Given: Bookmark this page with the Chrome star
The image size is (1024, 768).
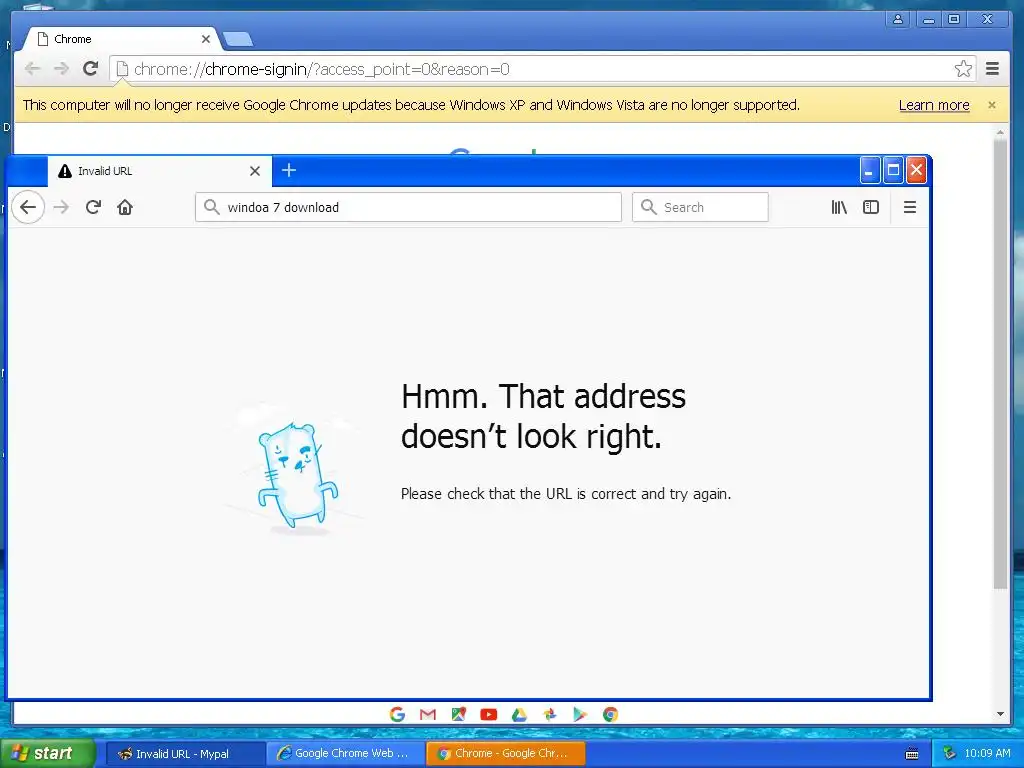Looking at the screenshot, I should point(963,69).
